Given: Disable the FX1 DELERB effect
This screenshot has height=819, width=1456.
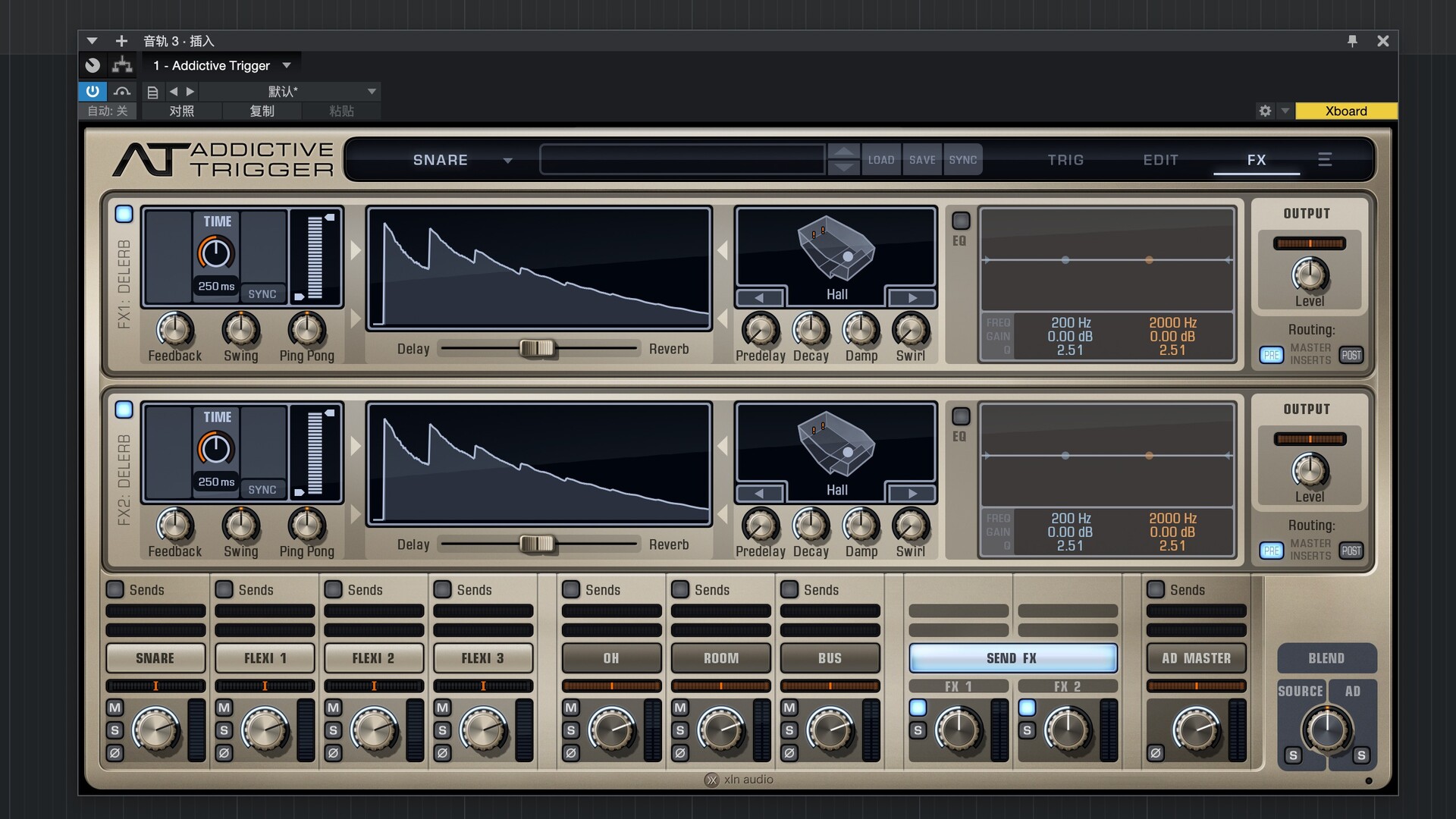Looking at the screenshot, I should (124, 214).
